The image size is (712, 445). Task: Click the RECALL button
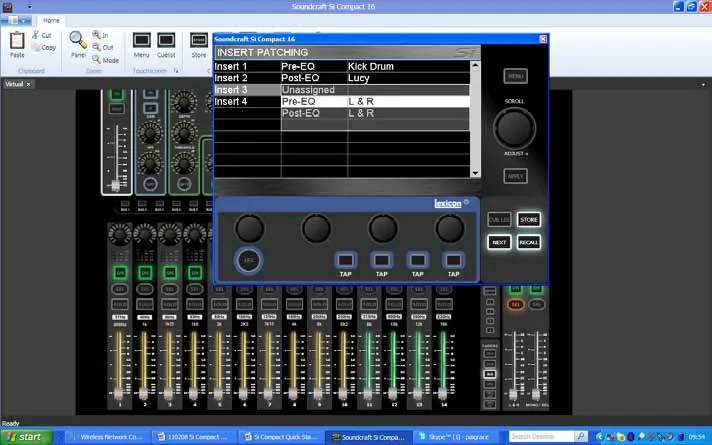pos(529,242)
